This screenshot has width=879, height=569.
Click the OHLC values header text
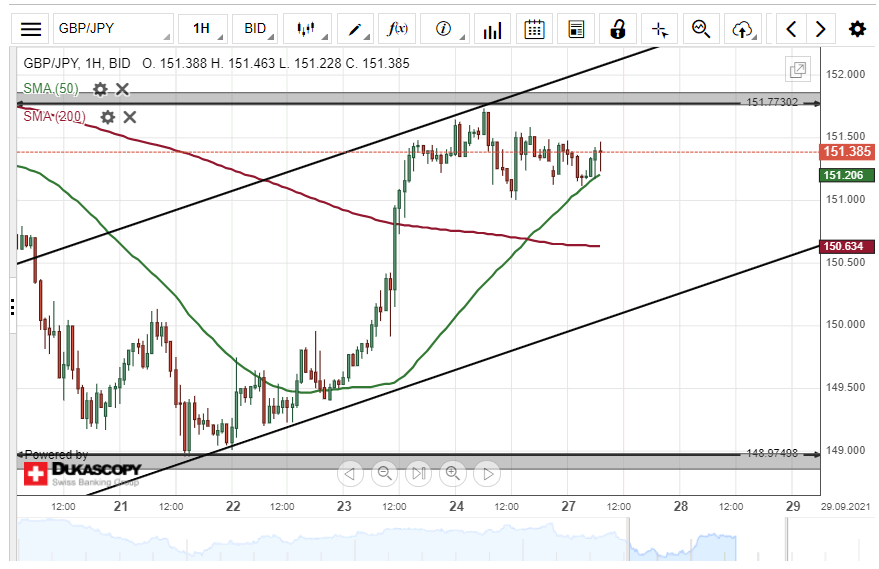(x=276, y=63)
